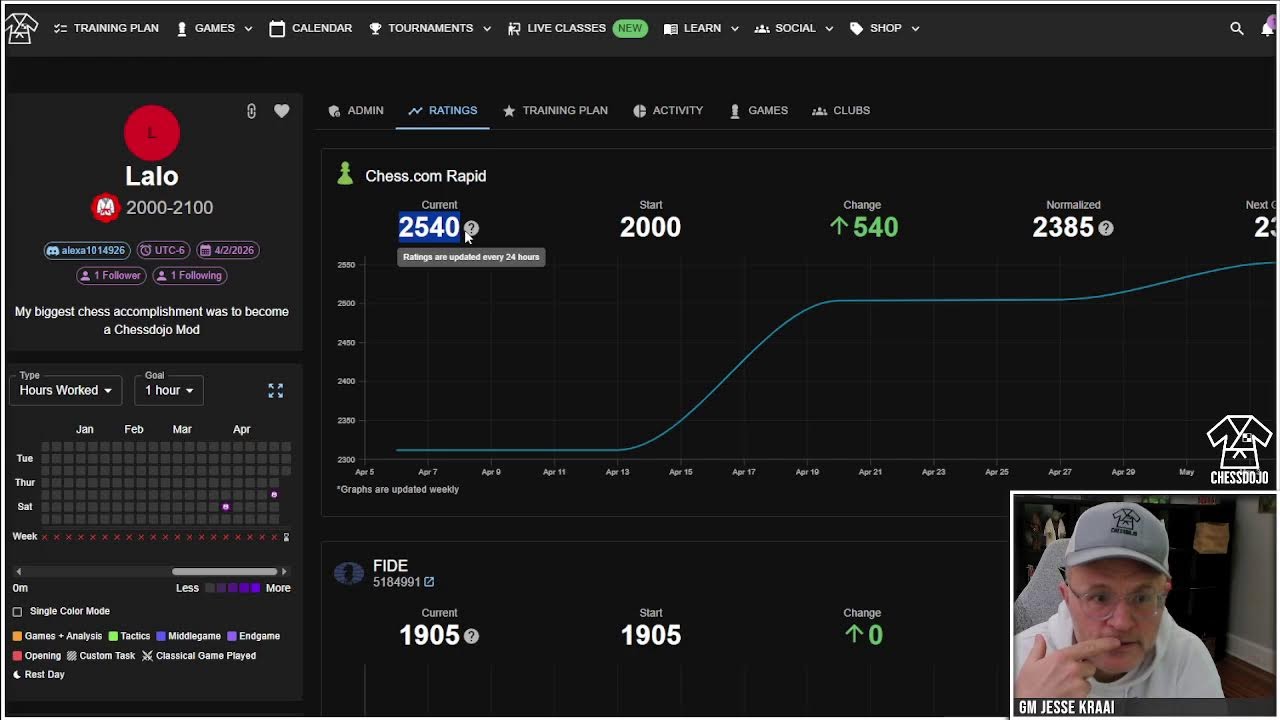This screenshot has width=1280, height=720.
Task: Open the search icon in the top bar
Action: pyautogui.click(x=1237, y=28)
